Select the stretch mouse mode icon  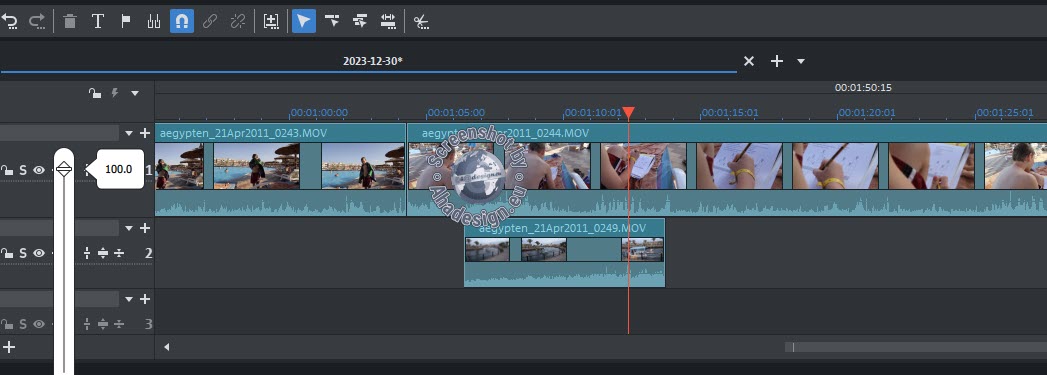(388, 21)
